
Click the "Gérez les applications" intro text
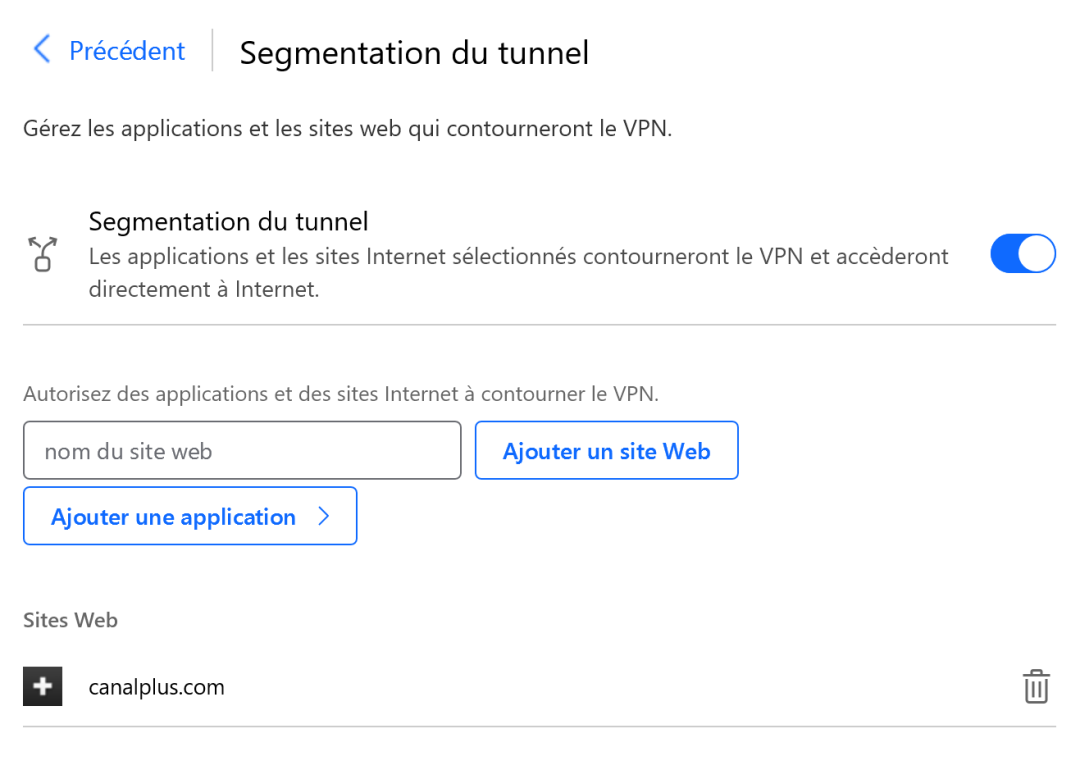click(x=347, y=129)
